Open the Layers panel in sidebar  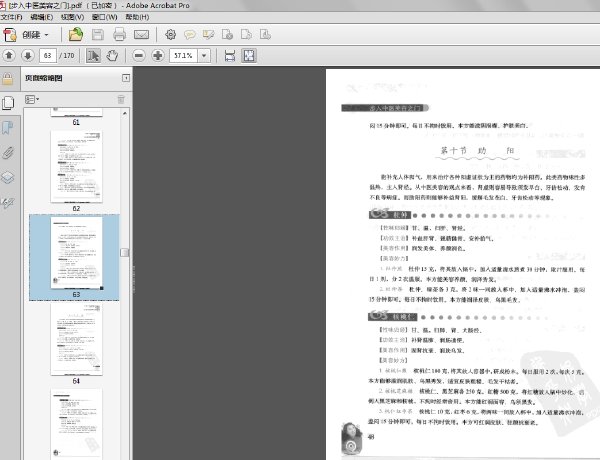pos(8,178)
